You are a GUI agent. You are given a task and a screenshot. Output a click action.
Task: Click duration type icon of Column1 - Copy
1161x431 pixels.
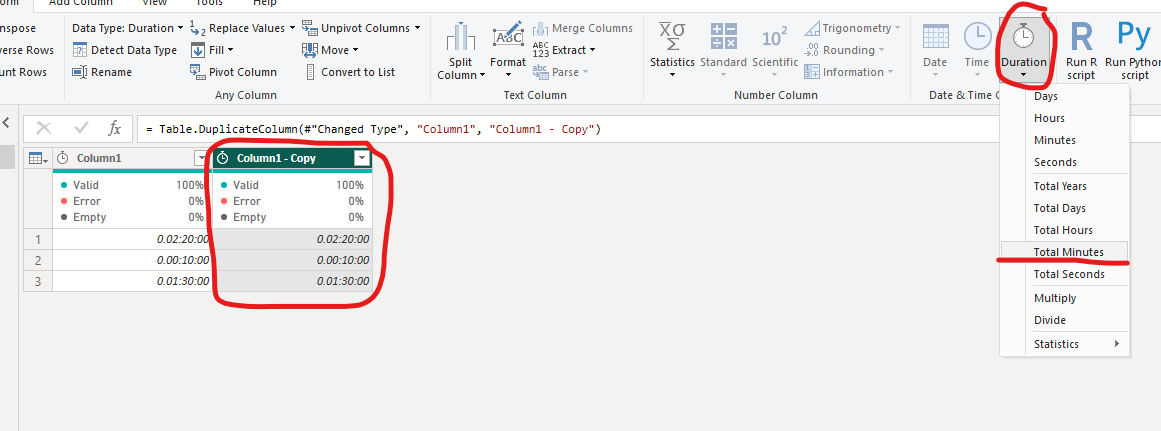pos(222,158)
